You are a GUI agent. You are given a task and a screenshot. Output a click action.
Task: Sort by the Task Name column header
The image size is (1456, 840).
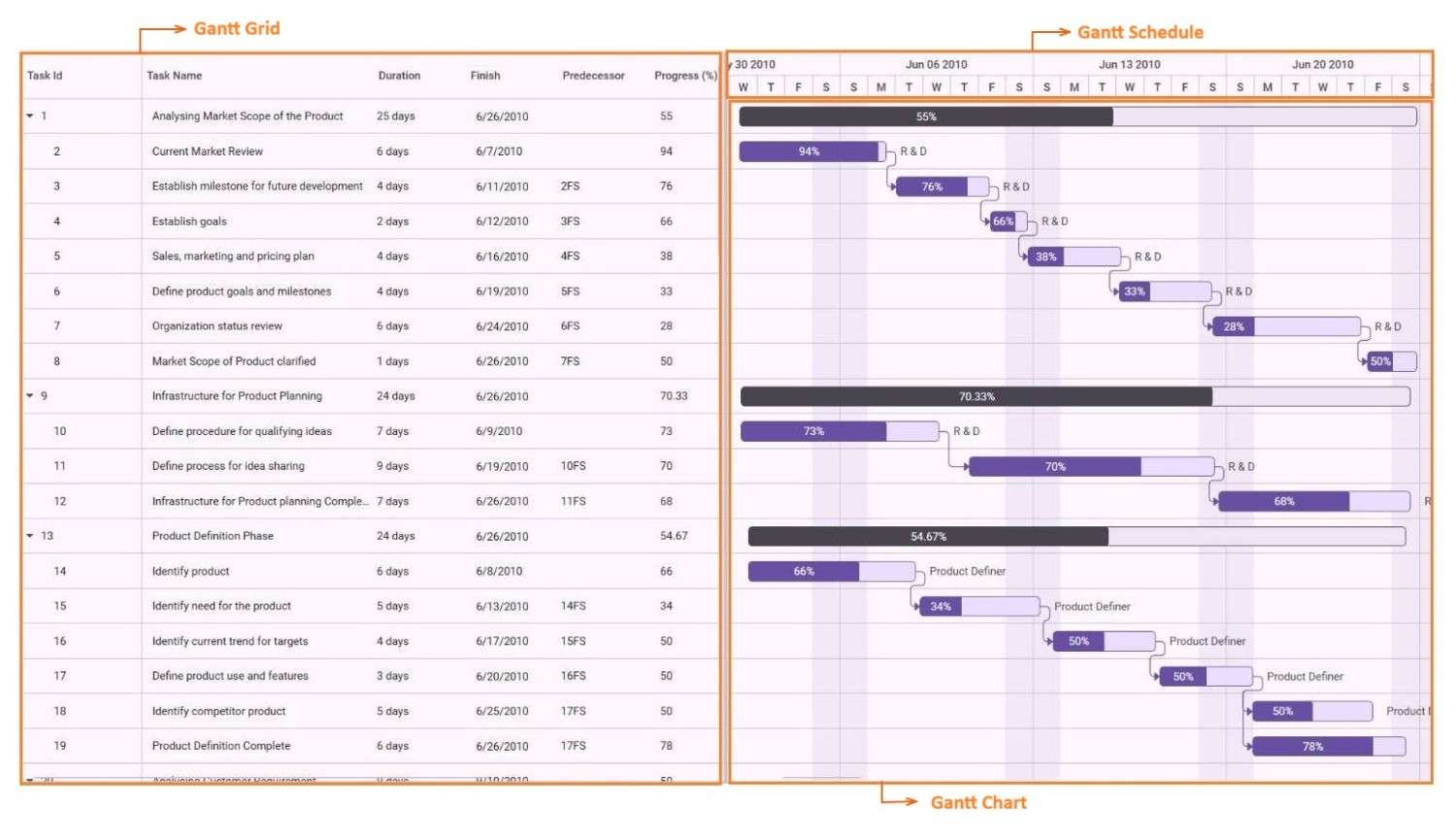coord(175,76)
